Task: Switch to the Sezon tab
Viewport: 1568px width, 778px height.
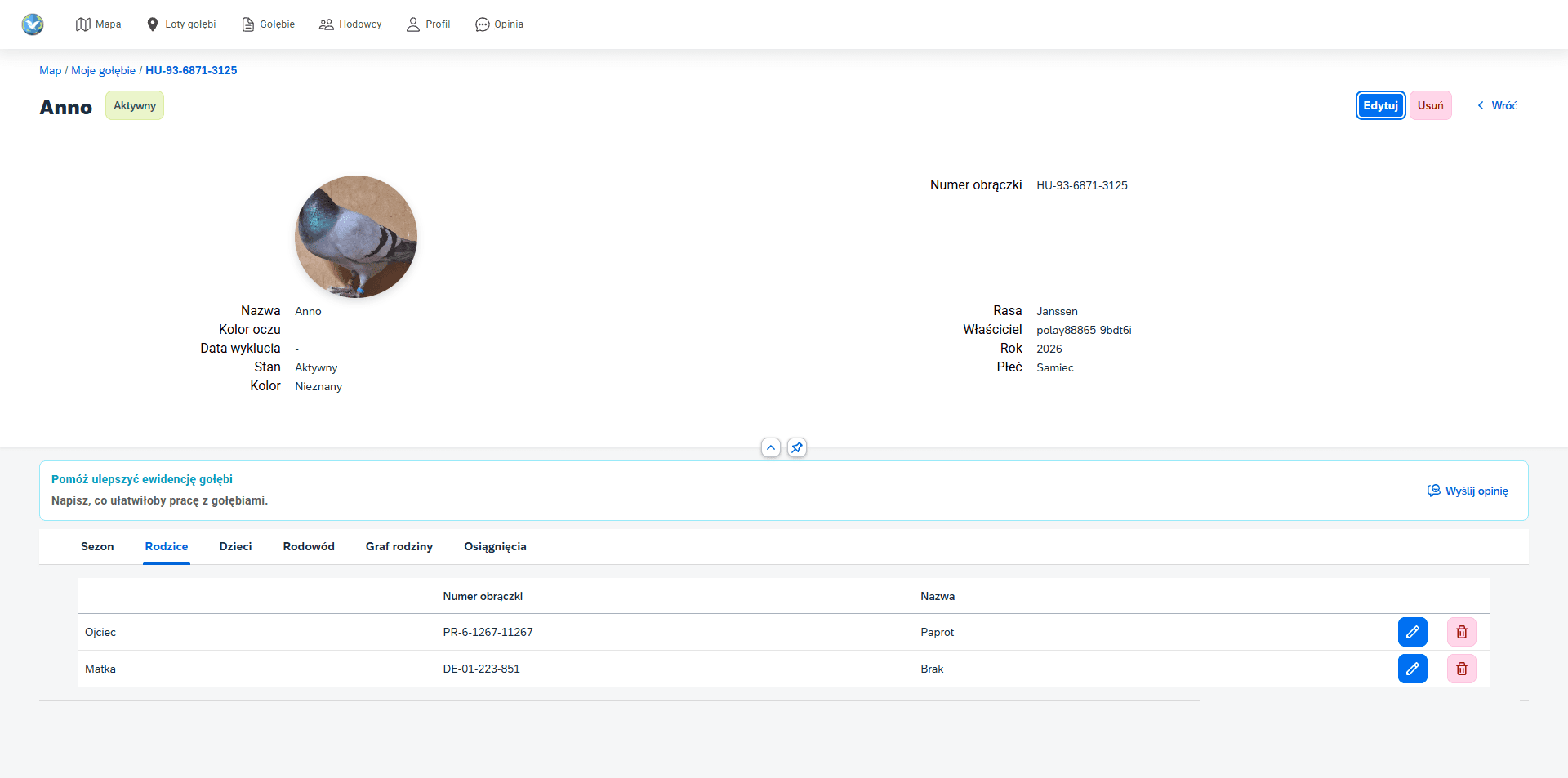Action: pos(97,546)
